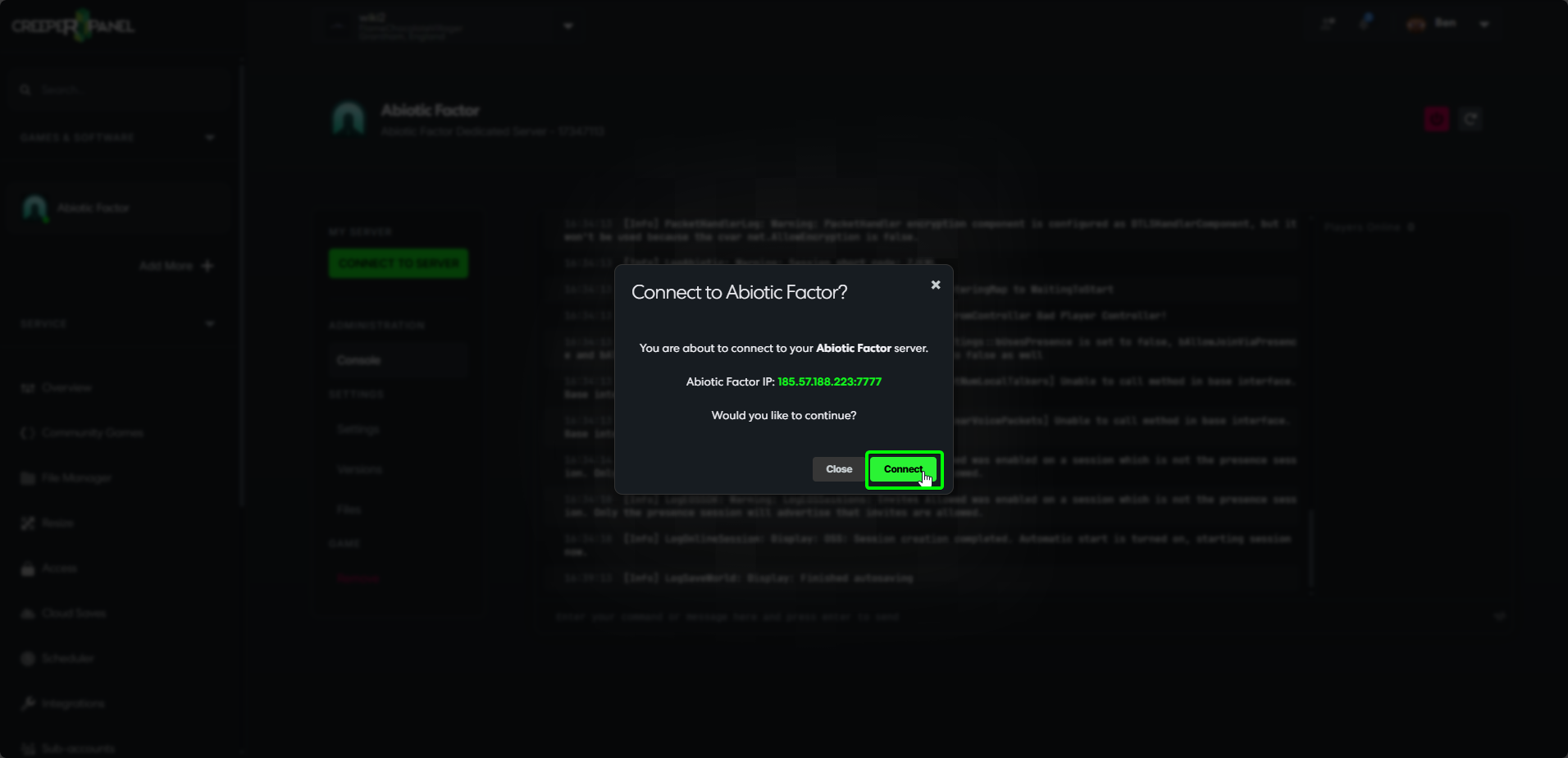Open Files under the Settings heading
This screenshot has width=1568, height=758.
349,509
